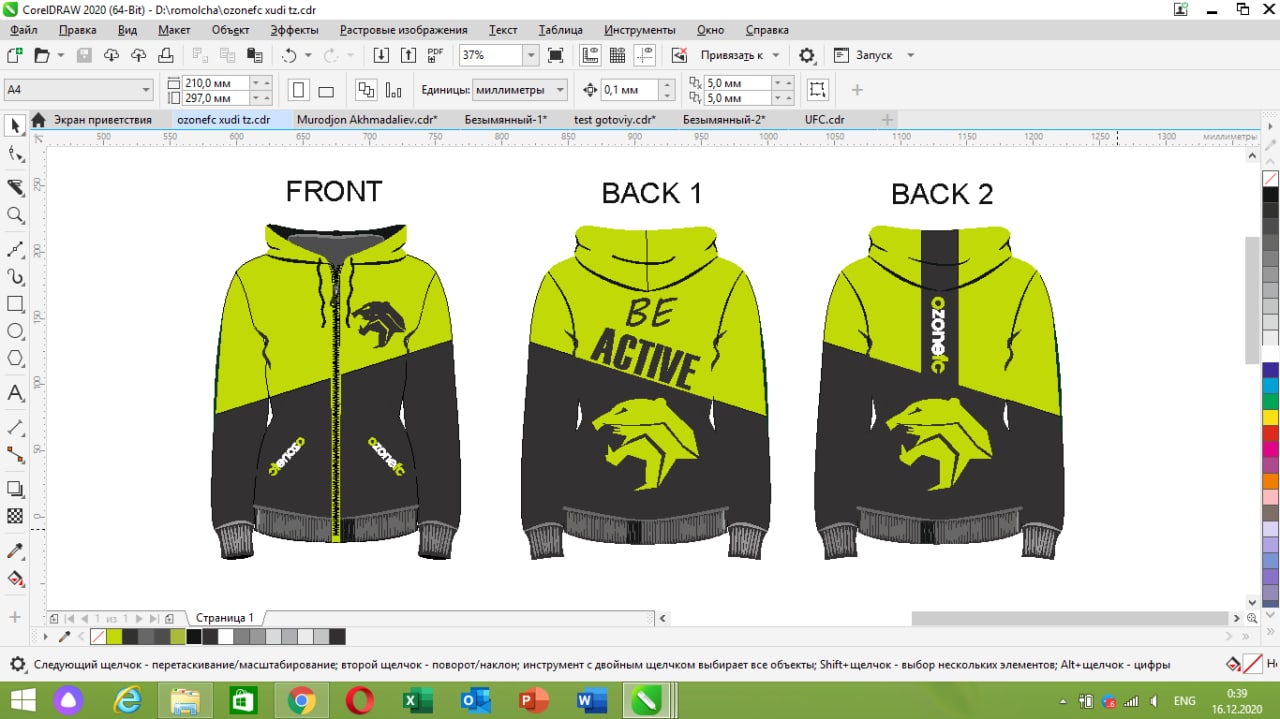Add new document tab plus button
This screenshot has width=1280, height=719.
pyautogui.click(x=886, y=119)
